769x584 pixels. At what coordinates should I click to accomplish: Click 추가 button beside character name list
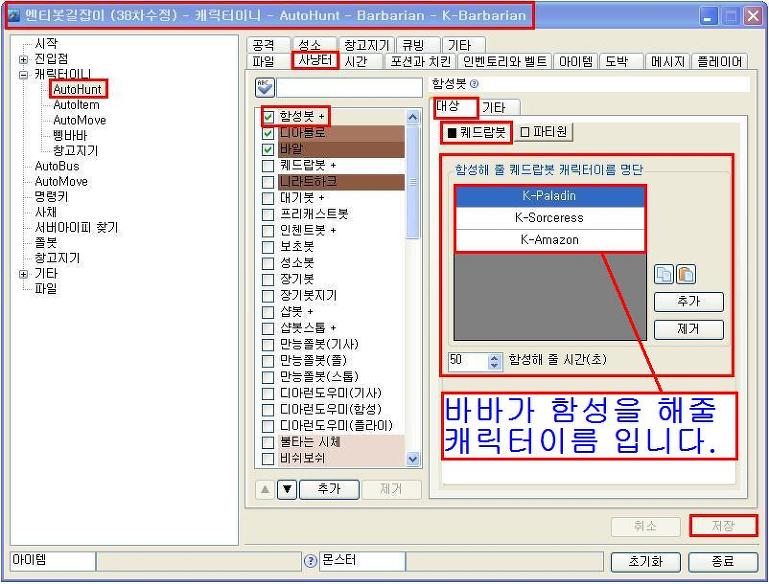(689, 302)
